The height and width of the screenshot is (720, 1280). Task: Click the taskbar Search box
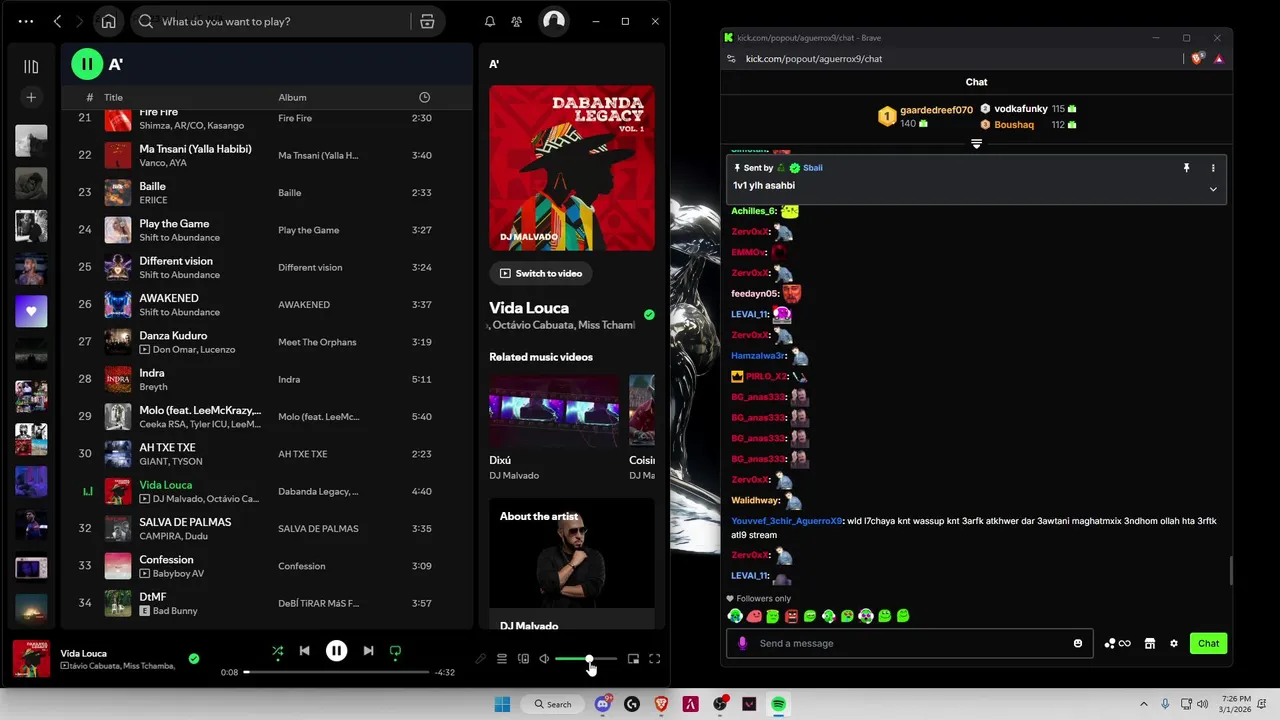553,704
